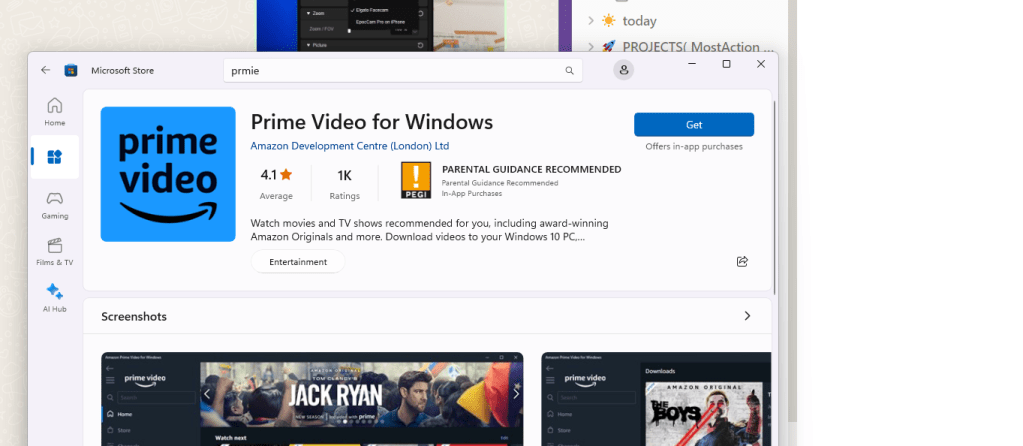The height and width of the screenshot is (446, 1023).
Task: Click the Entertainment category tag
Action: click(x=298, y=261)
